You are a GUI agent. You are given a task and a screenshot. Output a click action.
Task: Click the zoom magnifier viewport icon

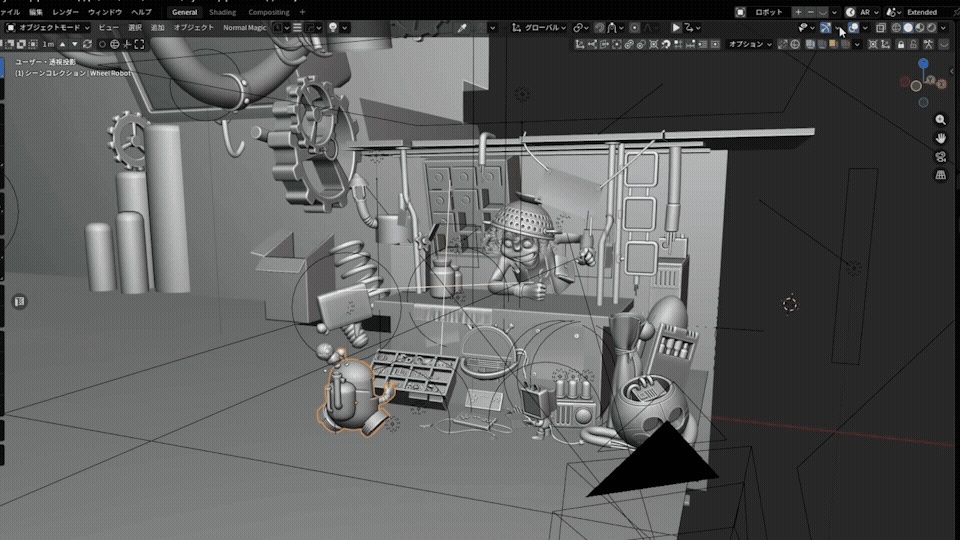940,120
